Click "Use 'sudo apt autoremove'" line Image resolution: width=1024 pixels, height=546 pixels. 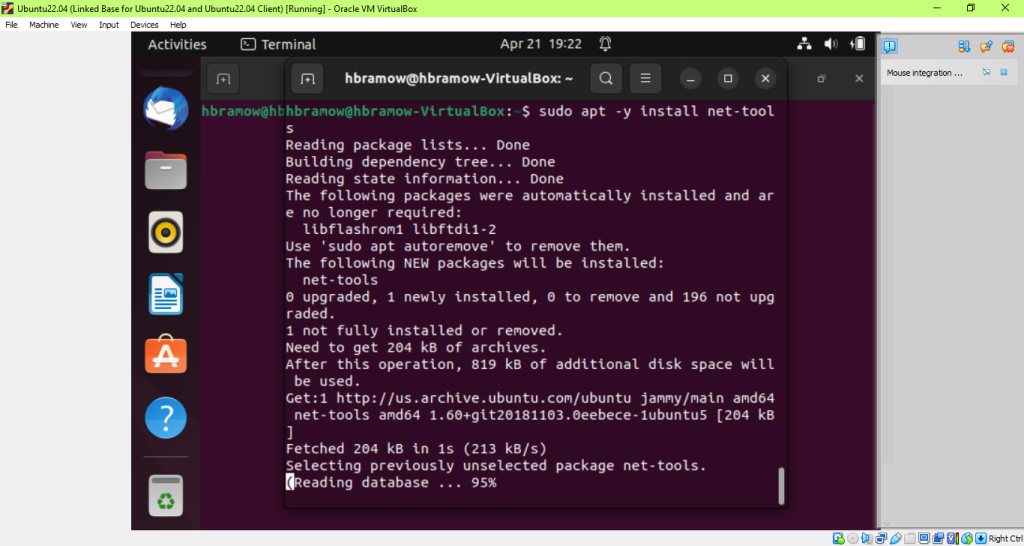click(458, 246)
